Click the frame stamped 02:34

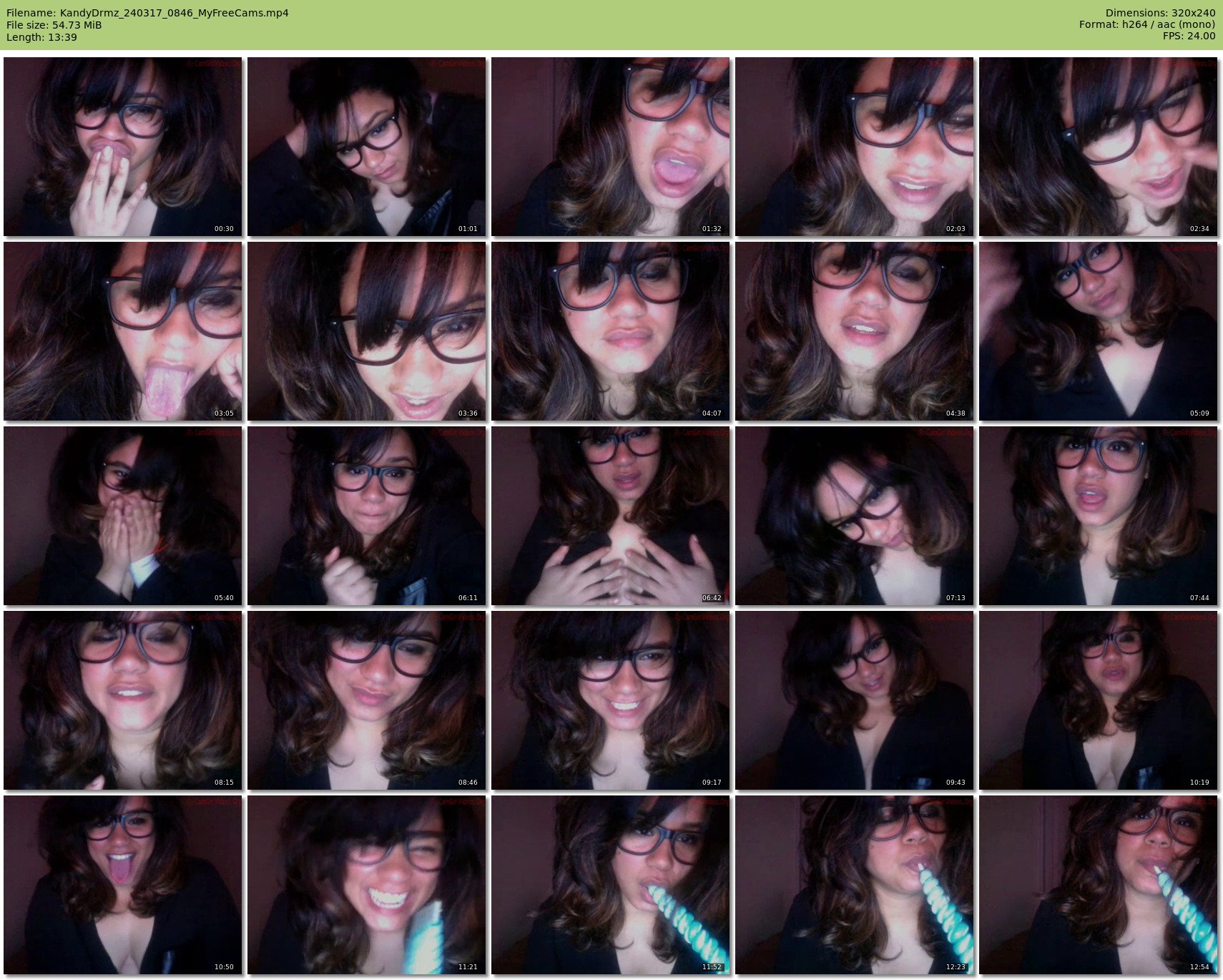tap(1099, 147)
